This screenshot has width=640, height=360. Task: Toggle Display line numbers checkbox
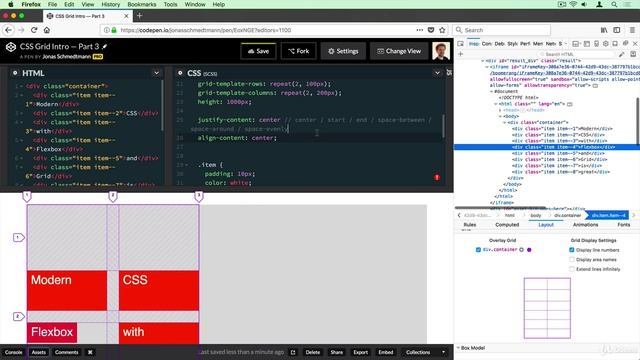[x=572, y=250]
